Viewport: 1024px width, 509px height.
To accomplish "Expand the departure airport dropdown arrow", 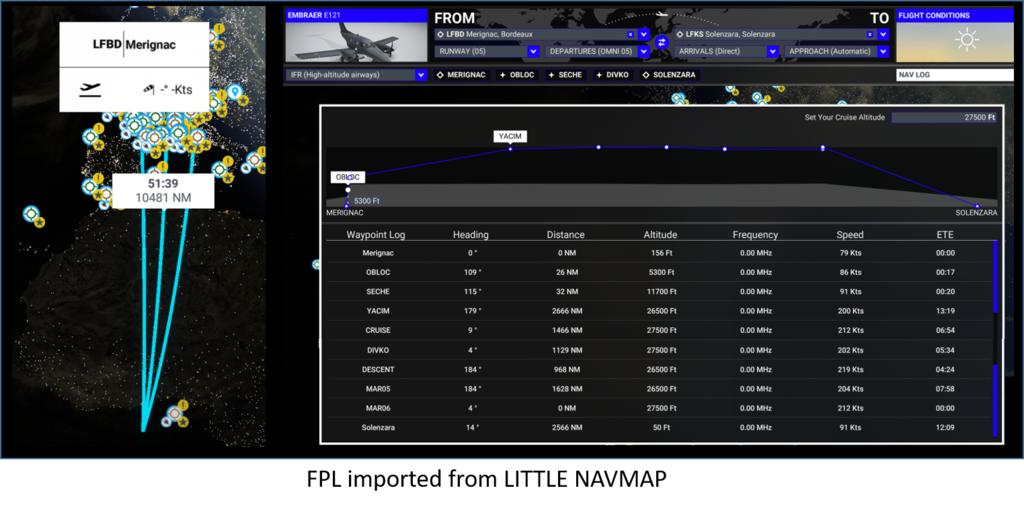I will pyautogui.click(x=644, y=34).
